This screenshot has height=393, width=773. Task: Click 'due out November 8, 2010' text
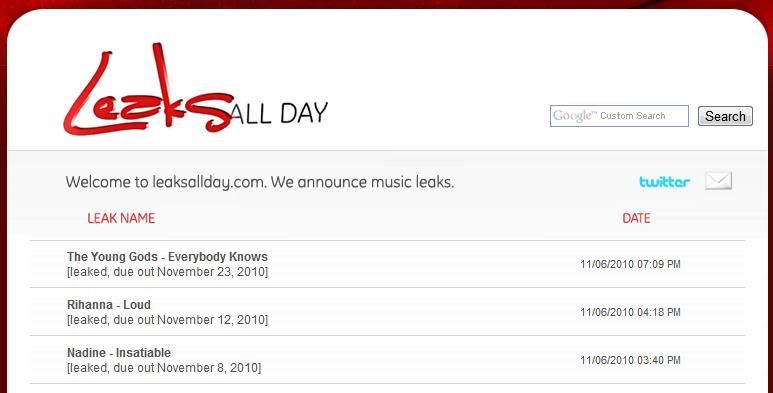[x=186, y=368]
